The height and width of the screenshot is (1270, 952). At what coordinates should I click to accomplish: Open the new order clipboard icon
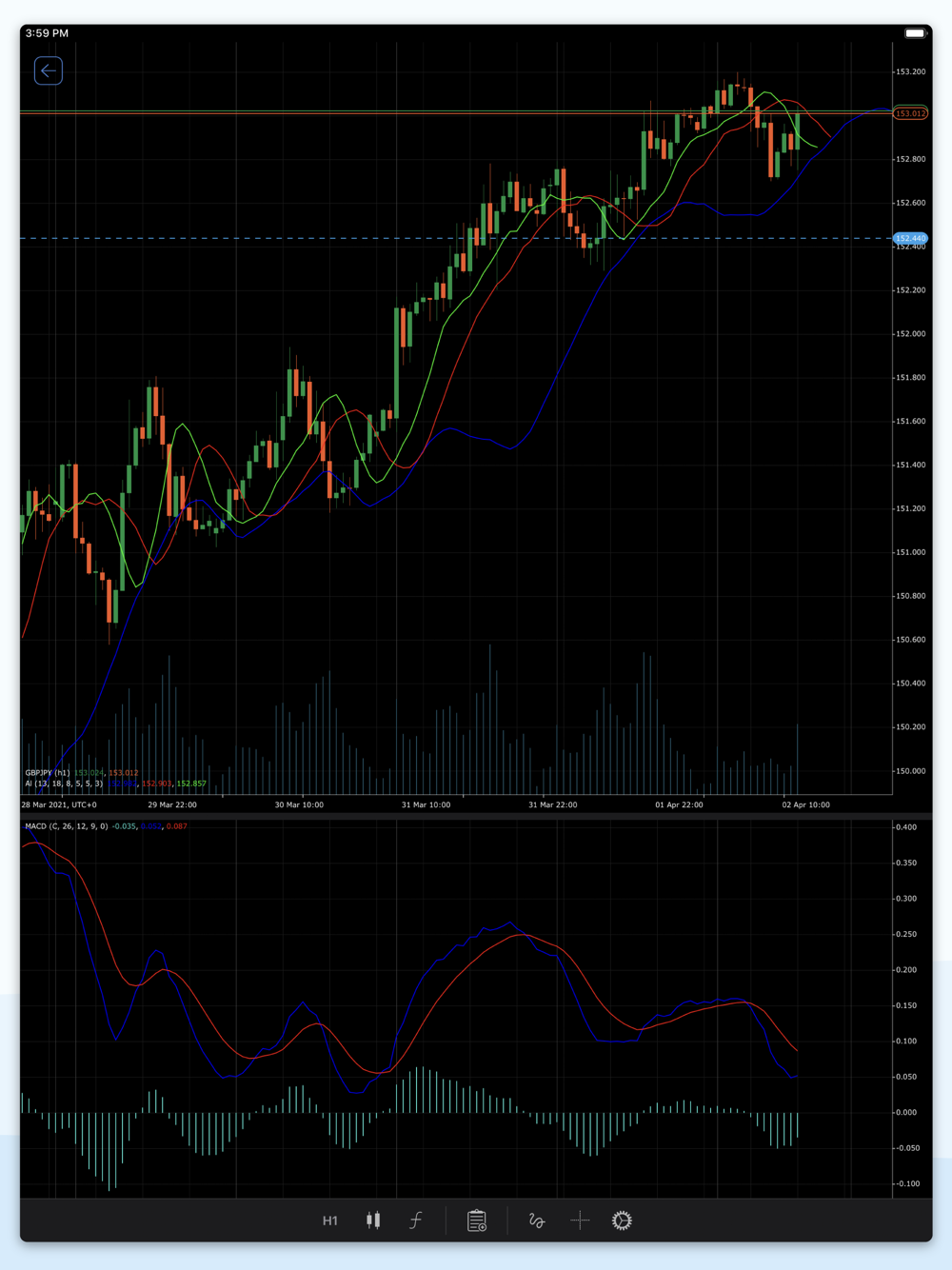tap(477, 1220)
